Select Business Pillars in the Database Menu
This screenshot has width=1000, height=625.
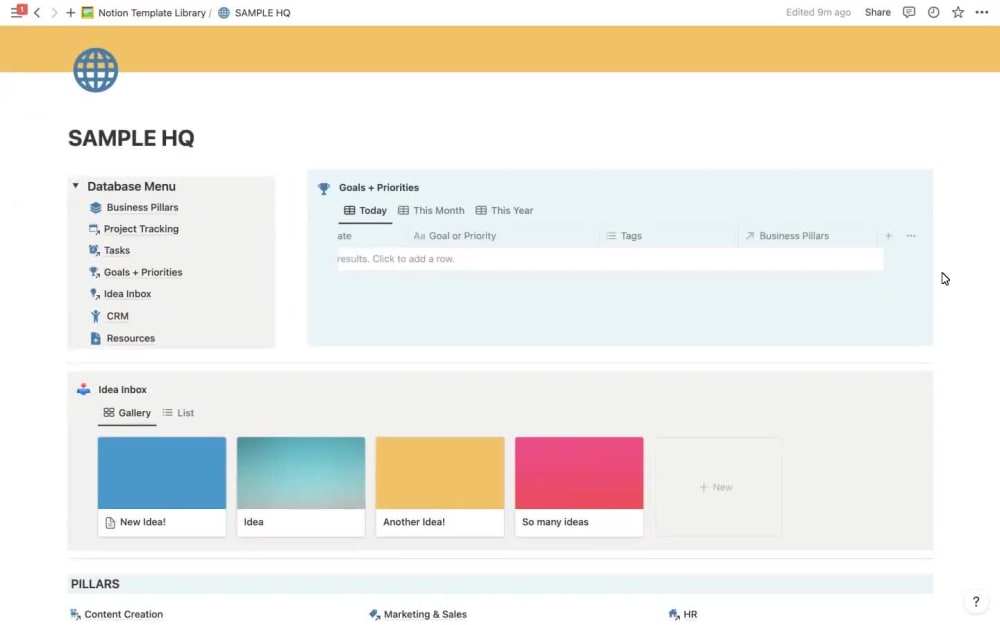140,207
